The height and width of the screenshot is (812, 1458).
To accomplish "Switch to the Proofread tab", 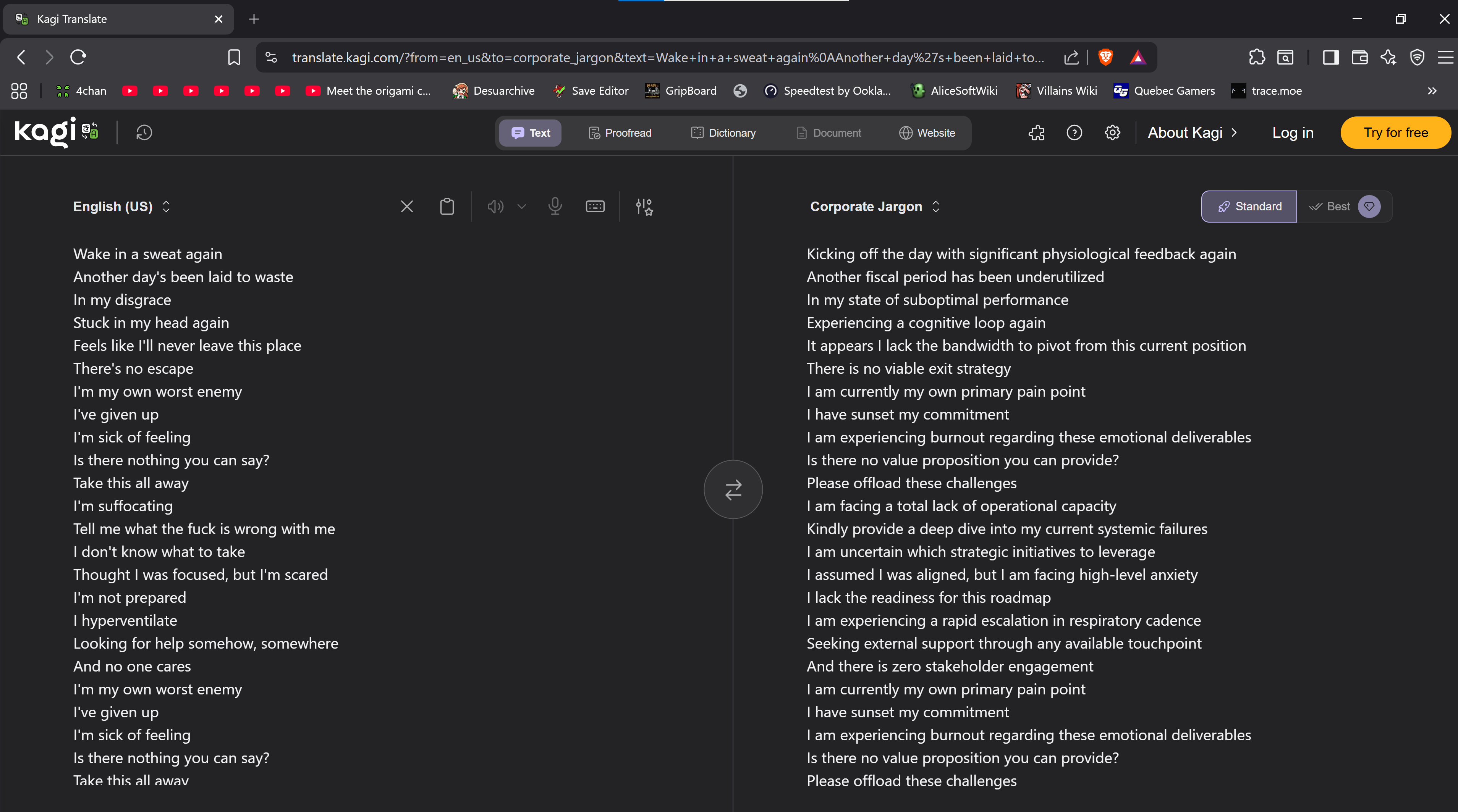I will click(620, 132).
